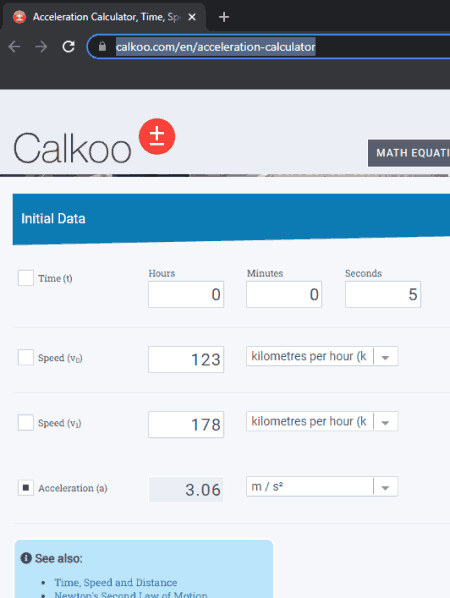The image size is (450, 598).
Task: Click the Seconds column label
Action: click(363, 273)
